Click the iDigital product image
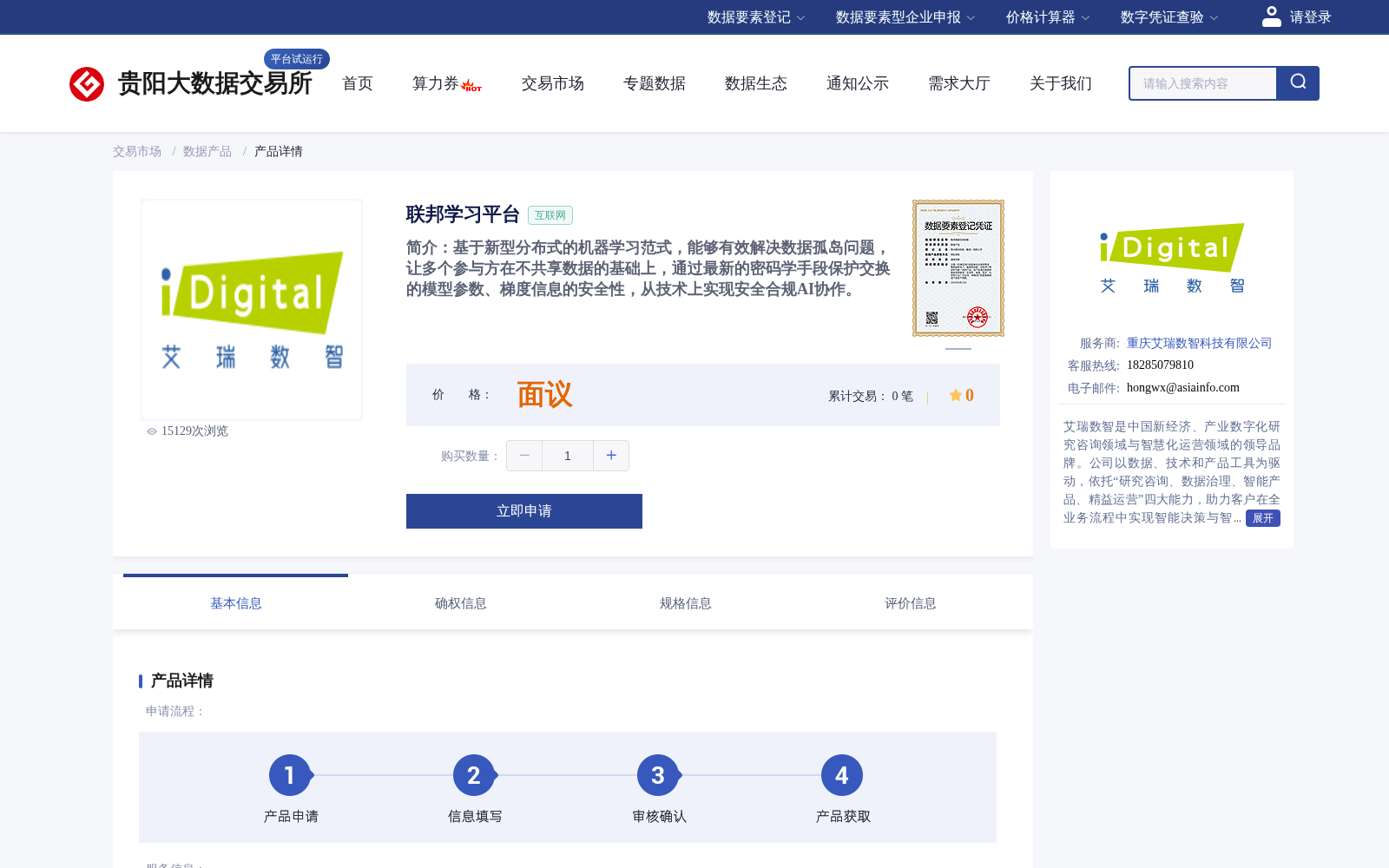 pyautogui.click(x=252, y=310)
